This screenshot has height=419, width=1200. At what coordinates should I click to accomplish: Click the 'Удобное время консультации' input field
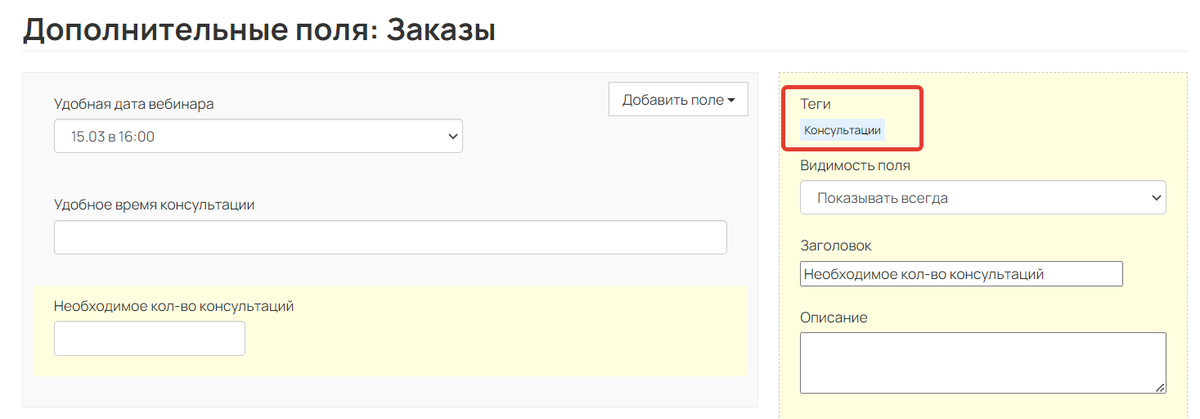390,238
